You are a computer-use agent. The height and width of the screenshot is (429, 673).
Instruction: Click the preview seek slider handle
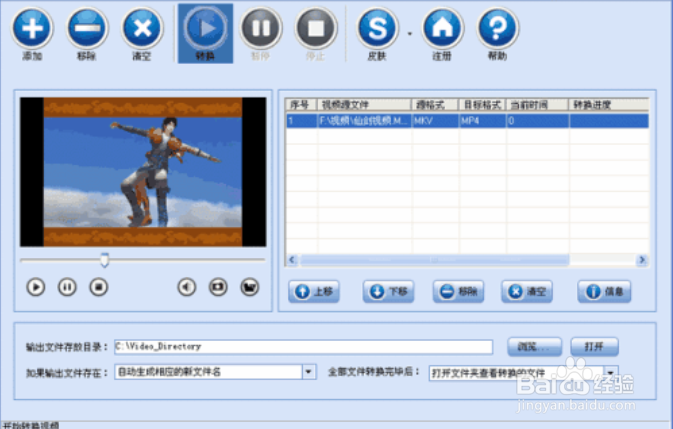(x=104, y=260)
